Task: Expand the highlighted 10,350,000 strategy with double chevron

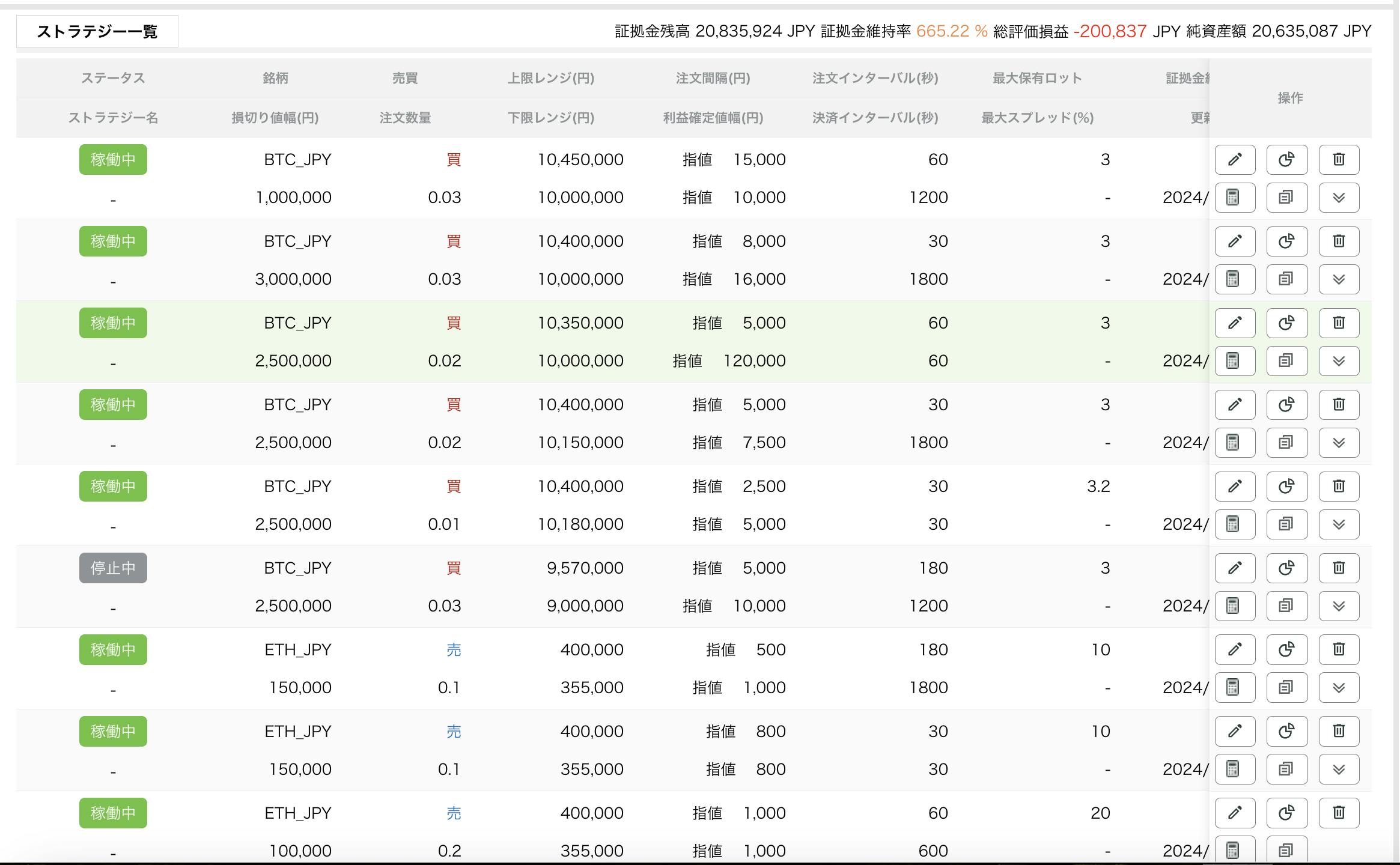Action: click(x=1339, y=361)
